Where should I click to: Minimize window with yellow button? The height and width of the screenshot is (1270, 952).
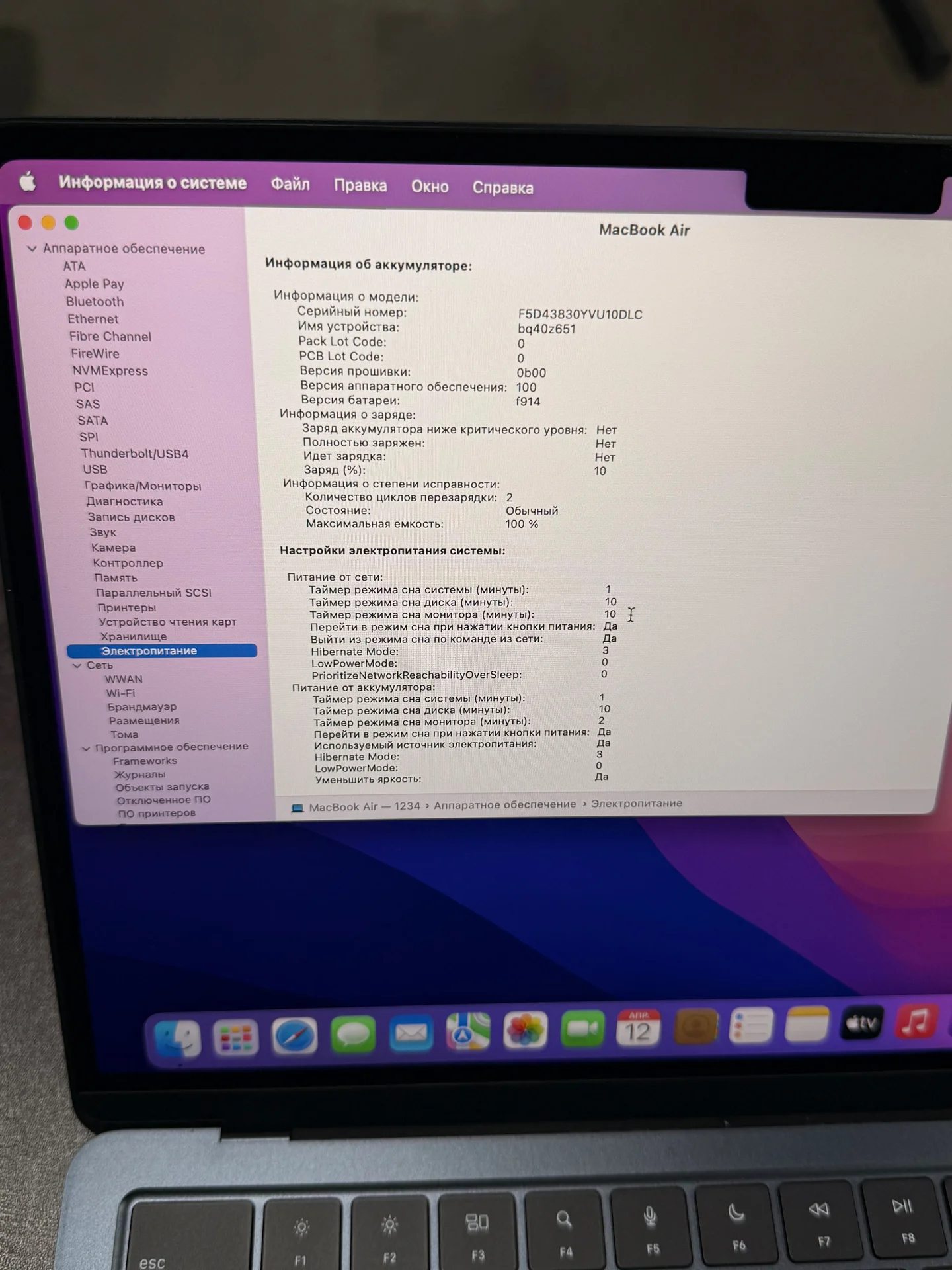coord(48,223)
